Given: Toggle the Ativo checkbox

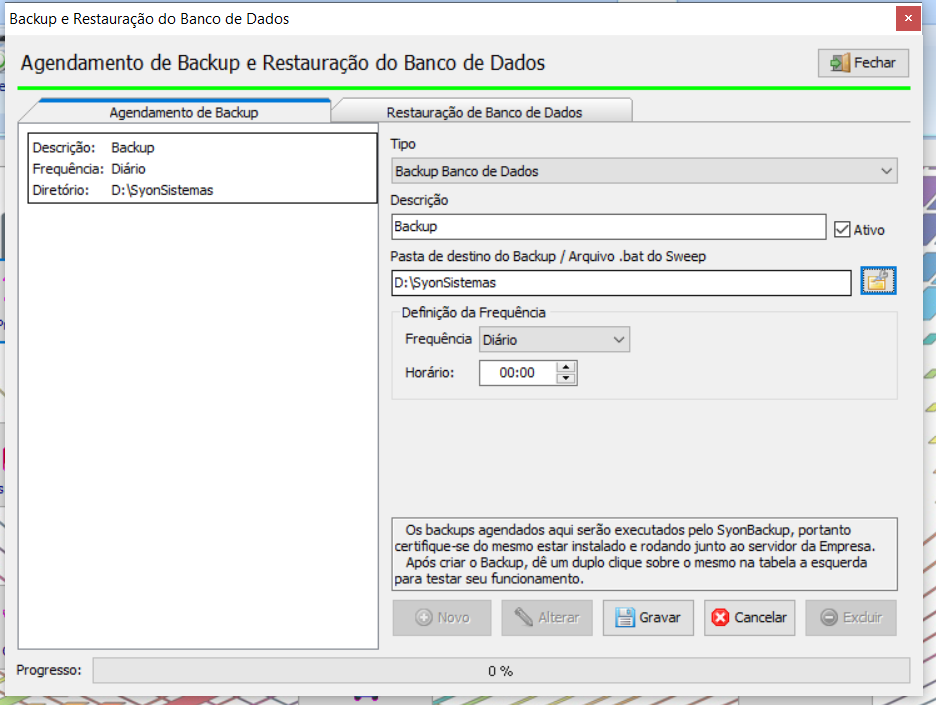Looking at the screenshot, I should point(842,229).
